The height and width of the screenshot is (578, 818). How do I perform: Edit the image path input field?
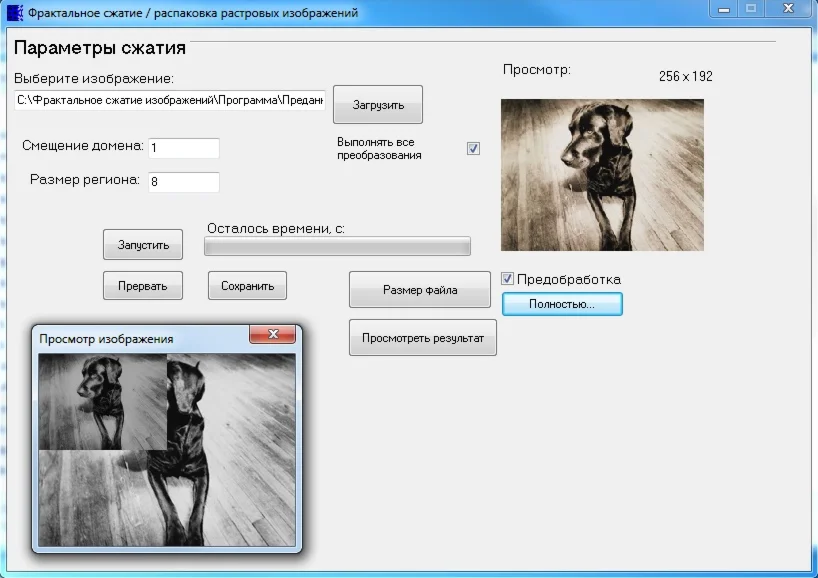click(170, 99)
